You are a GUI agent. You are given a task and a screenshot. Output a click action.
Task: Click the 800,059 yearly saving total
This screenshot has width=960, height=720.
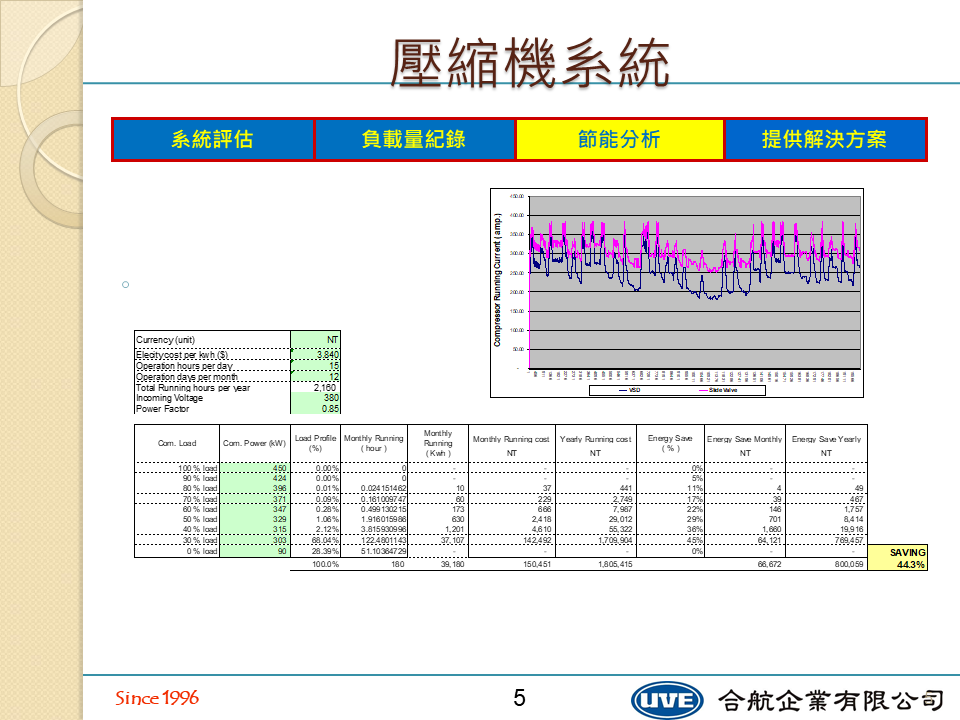point(849,564)
